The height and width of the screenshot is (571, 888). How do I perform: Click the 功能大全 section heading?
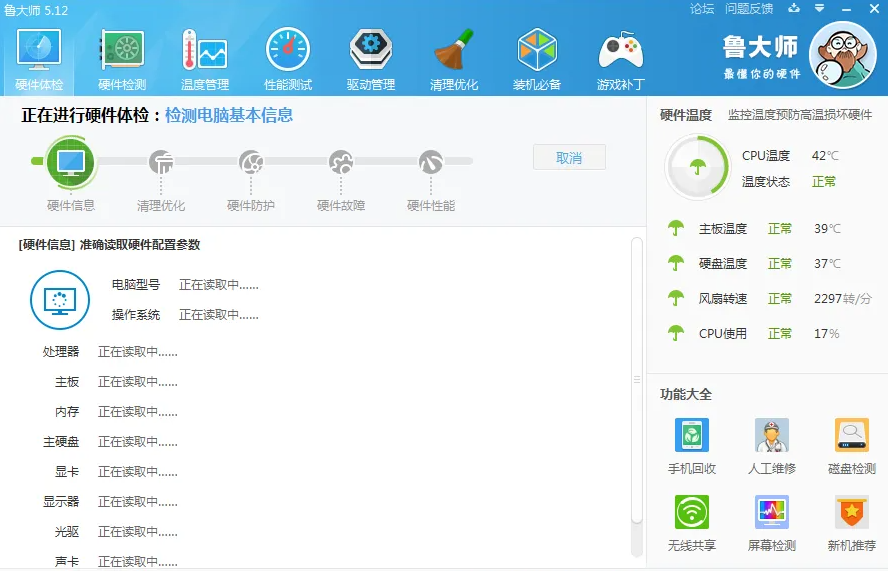tap(686, 394)
